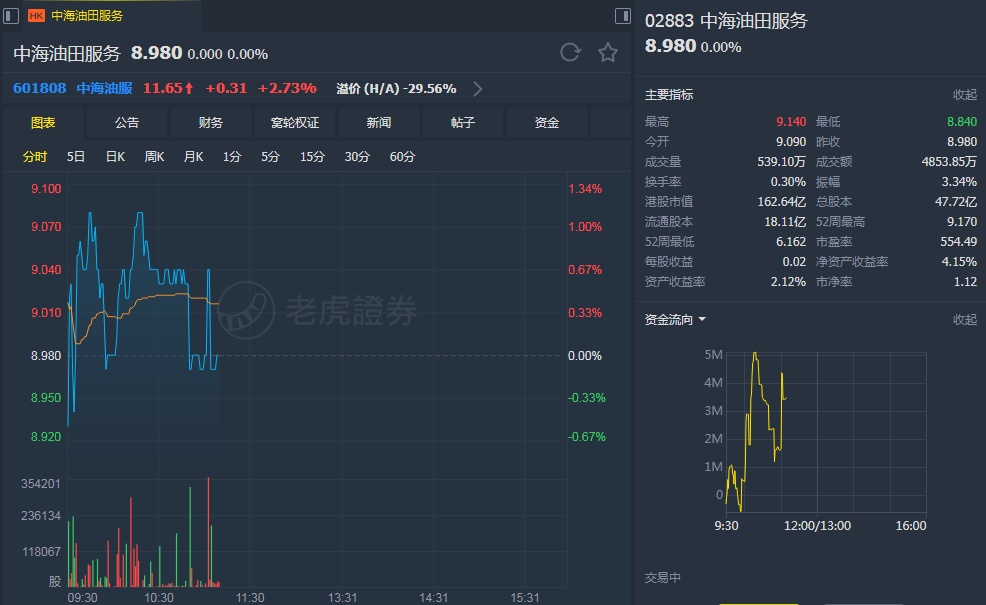
Task: Click the A-share price 11.65
Action: point(163,88)
